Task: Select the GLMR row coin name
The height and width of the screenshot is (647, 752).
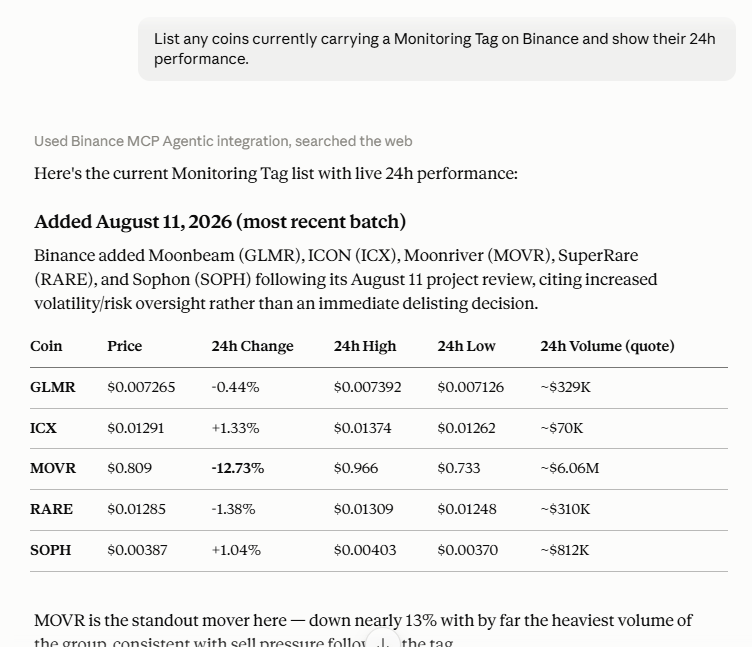Action: (53, 387)
